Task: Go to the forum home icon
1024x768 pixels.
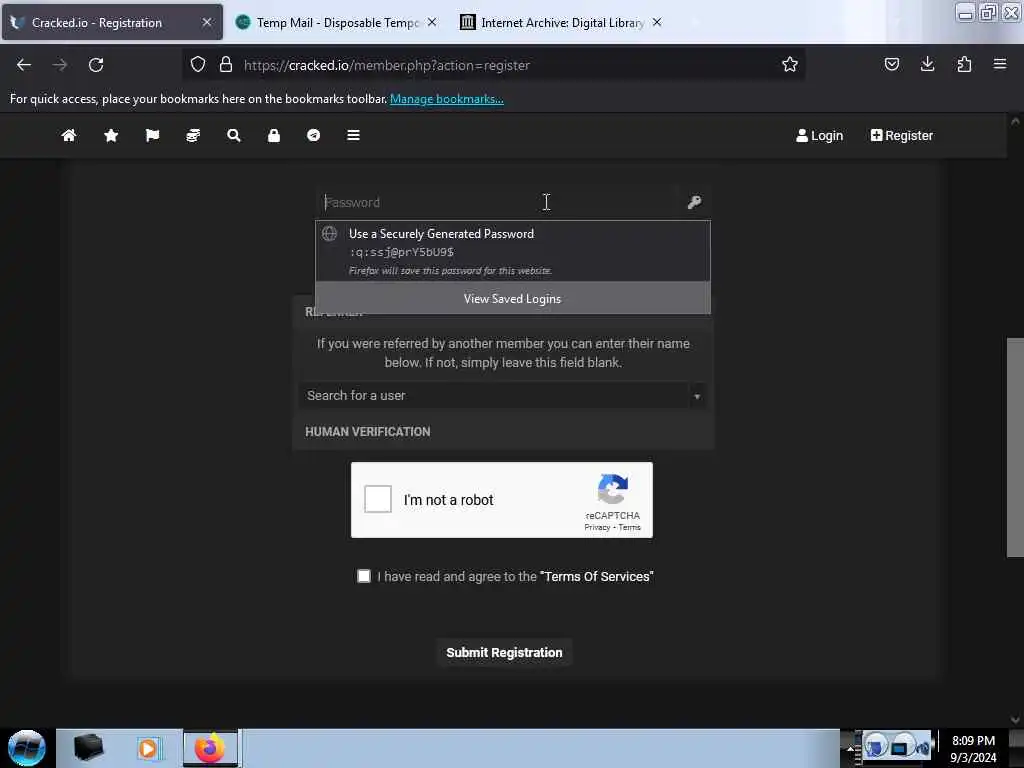Action: (x=69, y=135)
